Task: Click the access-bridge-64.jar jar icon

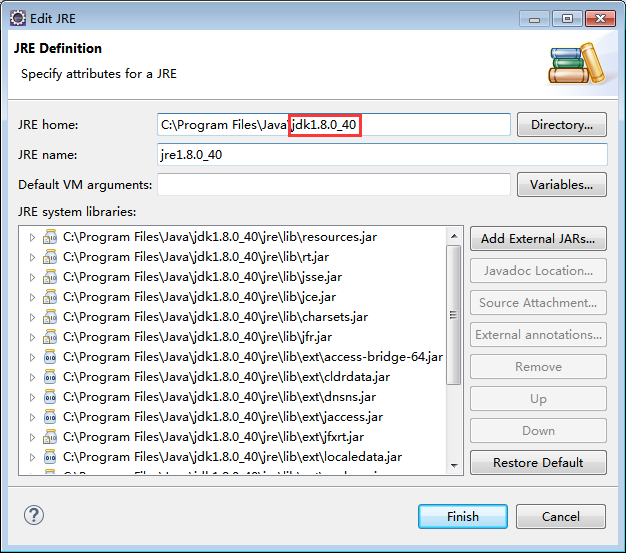Action: coord(50,357)
